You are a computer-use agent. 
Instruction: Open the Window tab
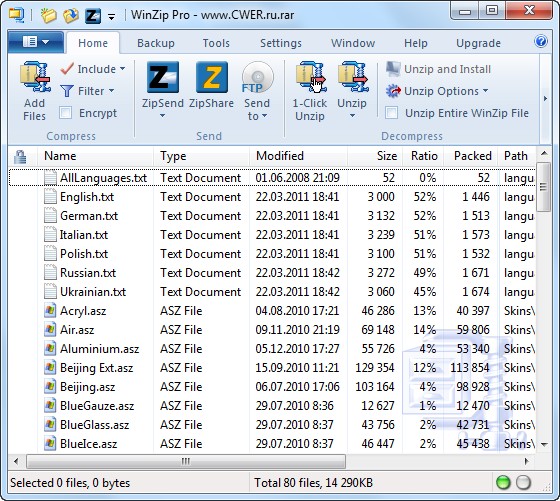pyautogui.click(x=353, y=43)
